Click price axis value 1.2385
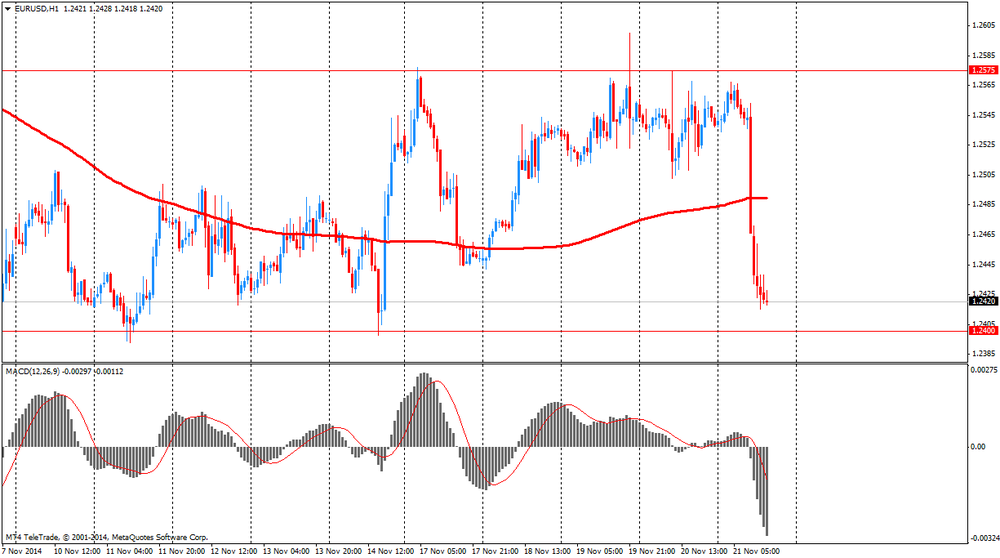Screen dimensions: 1000x558 [983, 353]
